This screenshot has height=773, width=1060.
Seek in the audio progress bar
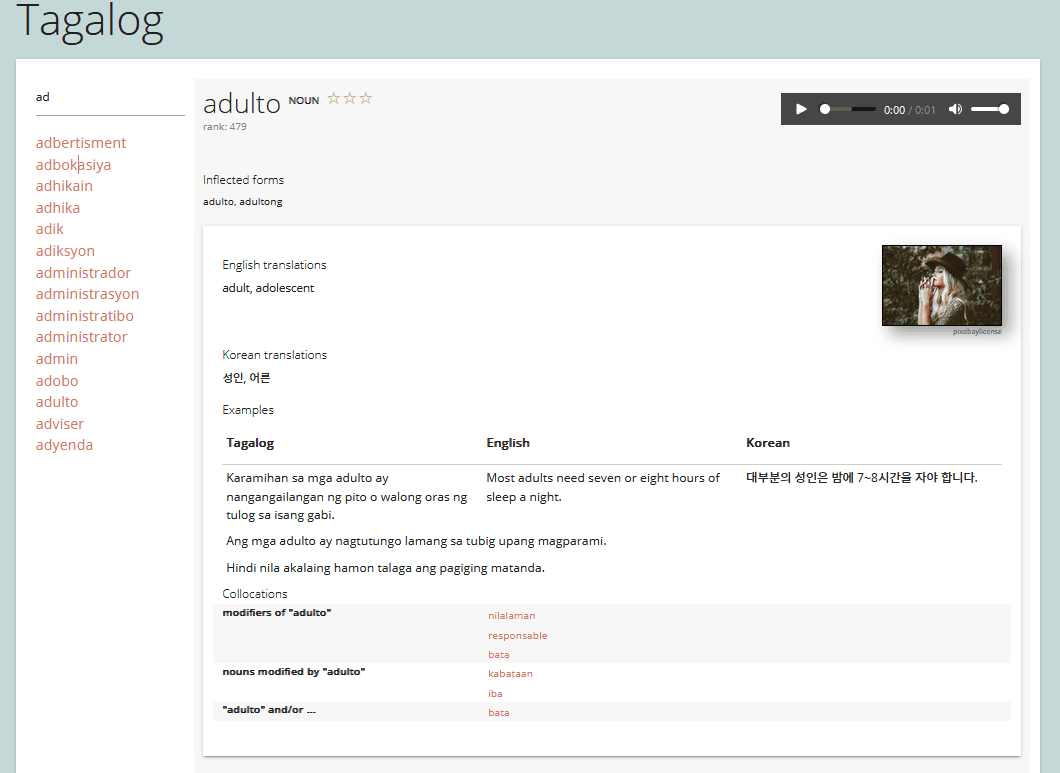point(848,109)
